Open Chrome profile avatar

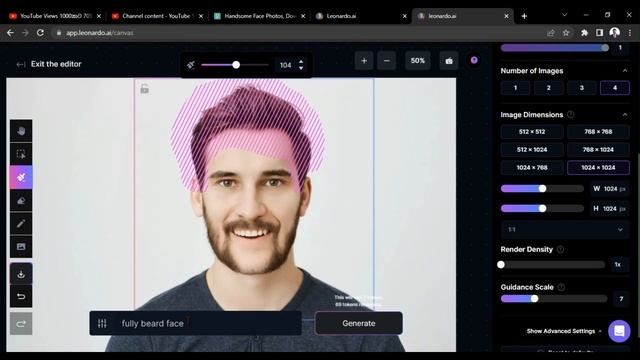[x=615, y=33]
